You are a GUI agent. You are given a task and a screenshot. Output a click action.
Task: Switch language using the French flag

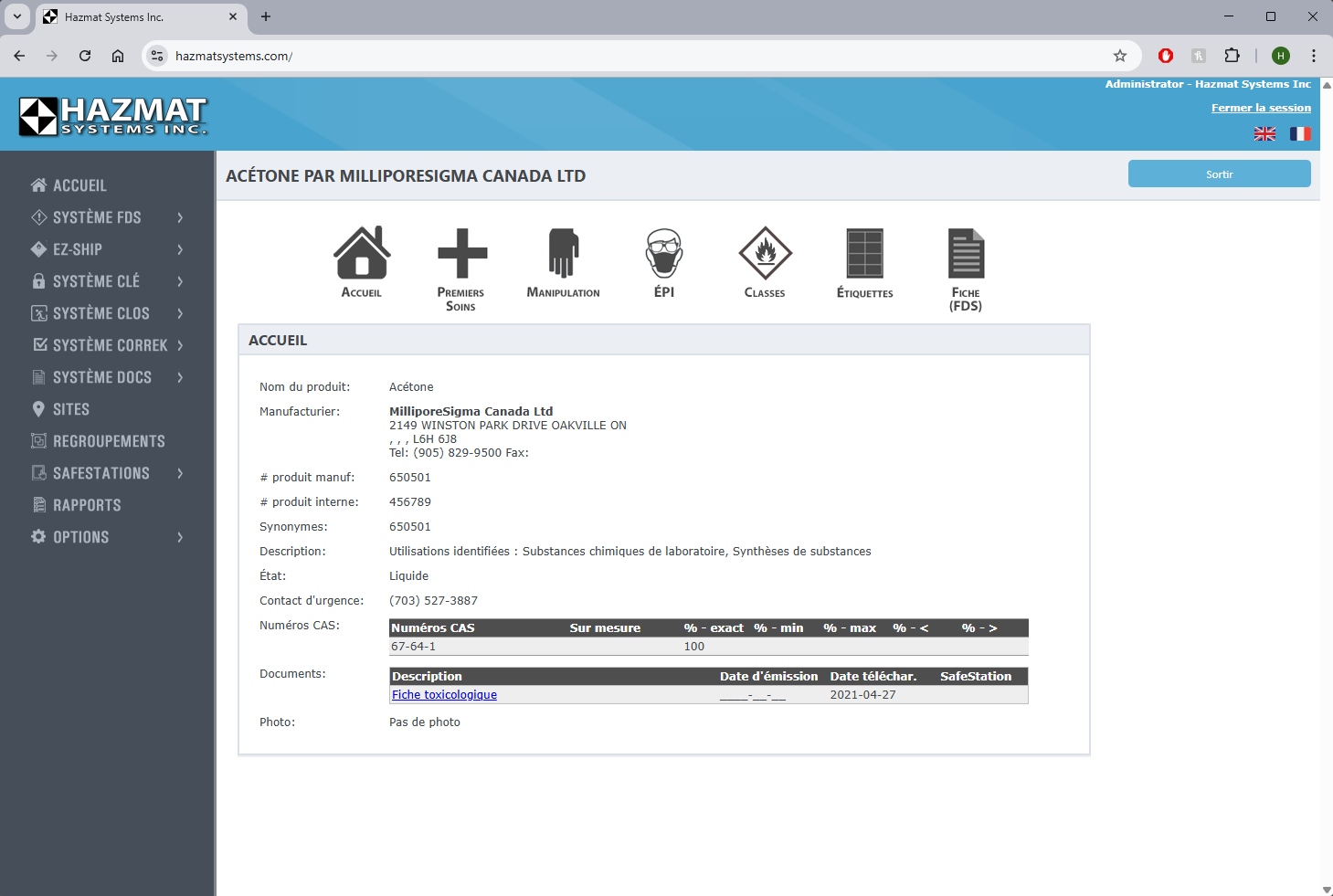pyautogui.click(x=1300, y=134)
